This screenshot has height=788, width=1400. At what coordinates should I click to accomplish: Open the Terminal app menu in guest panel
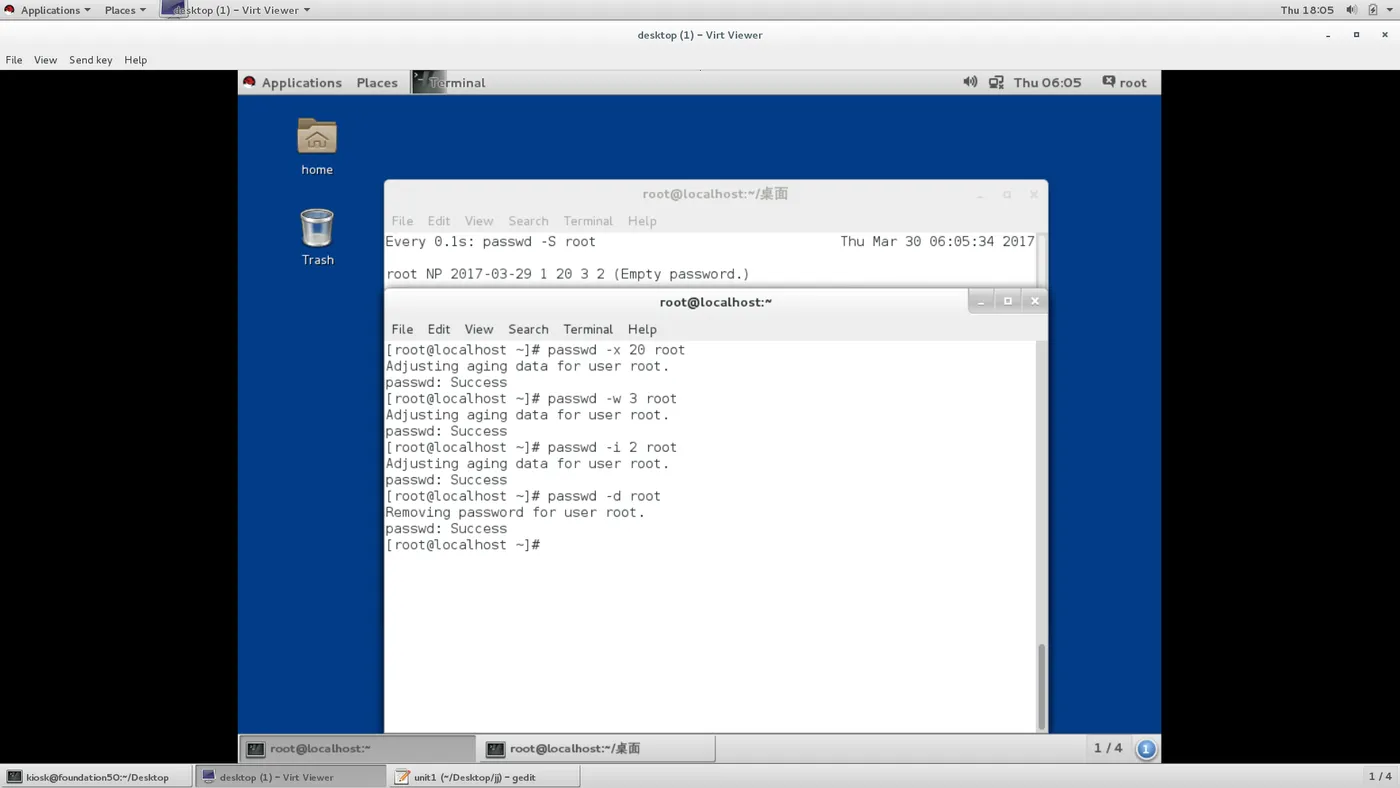[x=449, y=82]
